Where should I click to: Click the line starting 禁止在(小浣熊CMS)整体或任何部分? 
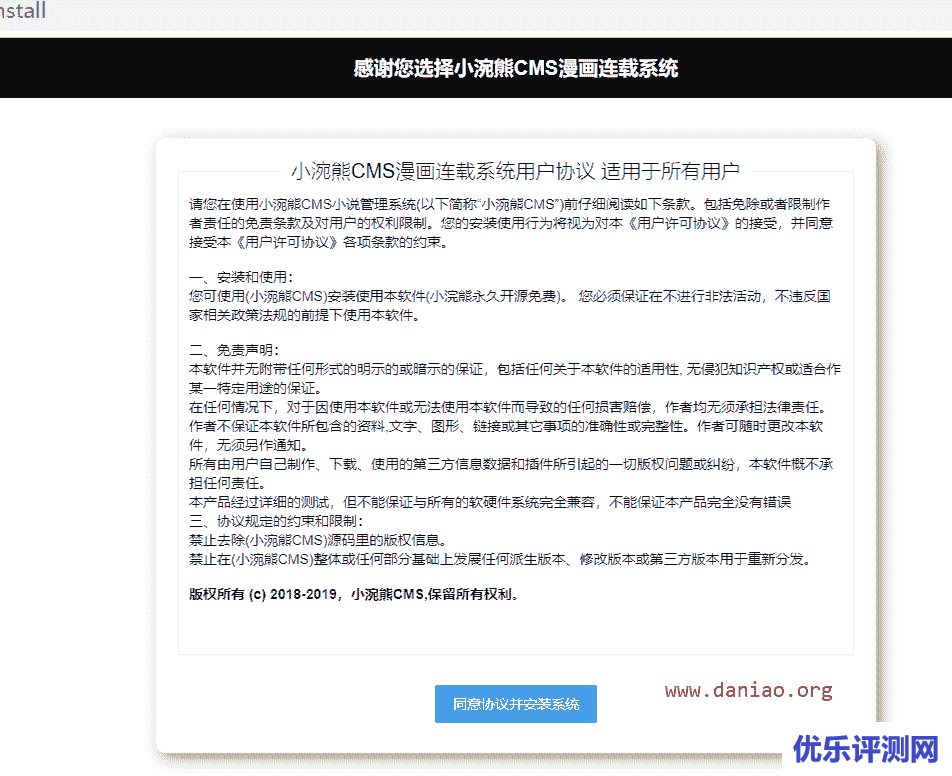click(x=501, y=559)
